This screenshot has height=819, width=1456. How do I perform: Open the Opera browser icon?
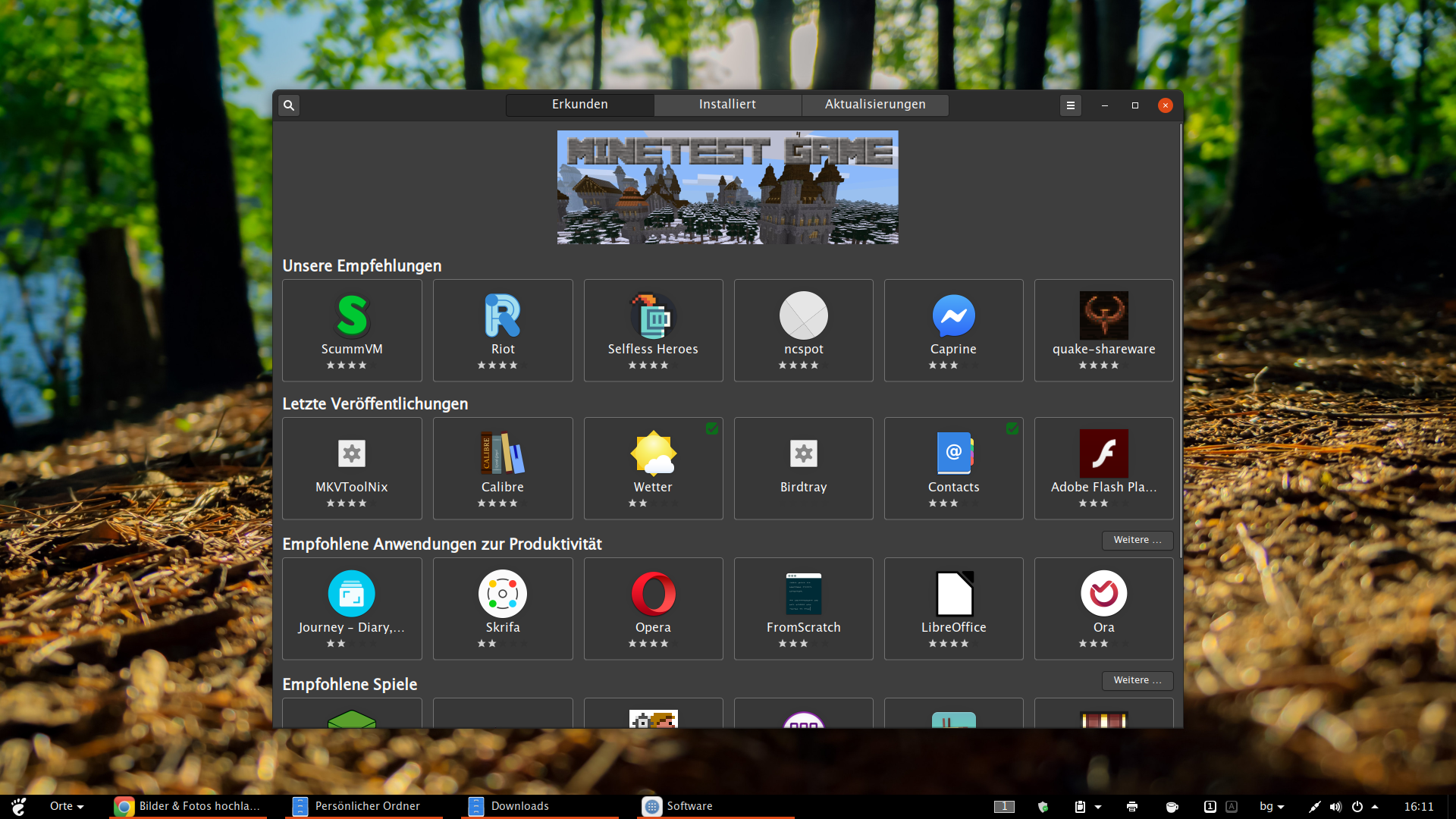pos(653,594)
